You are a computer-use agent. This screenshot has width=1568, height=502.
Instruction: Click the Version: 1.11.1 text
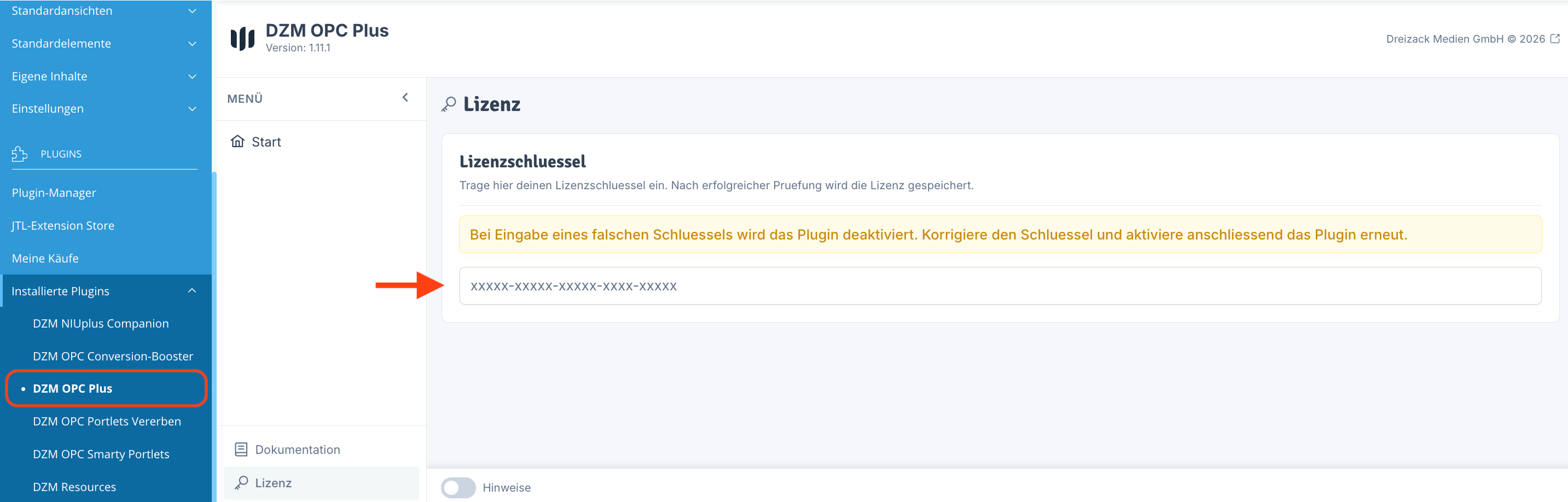[x=298, y=48]
